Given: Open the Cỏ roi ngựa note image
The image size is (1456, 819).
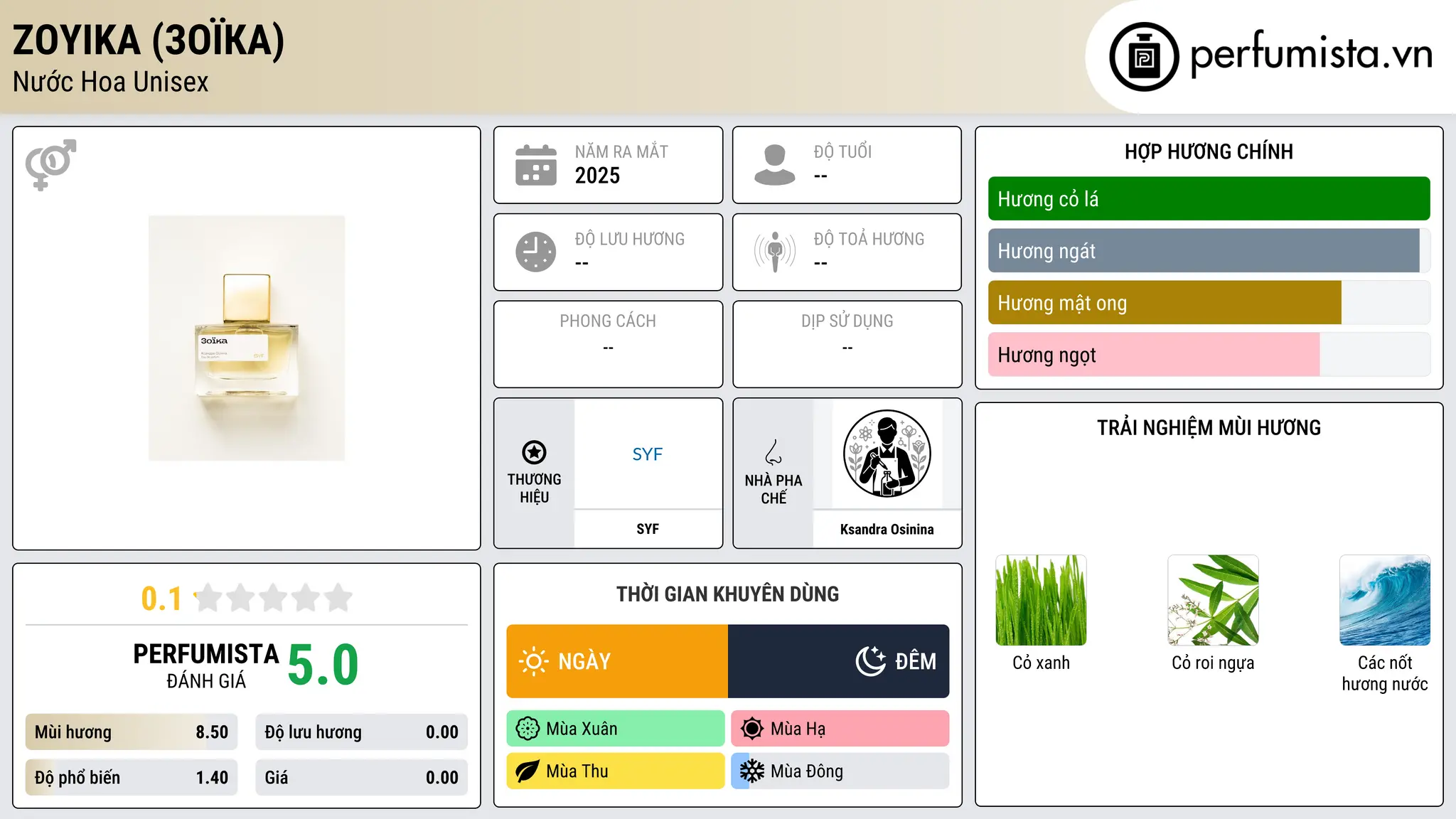Looking at the screenshot, I should coord(1213,601).
